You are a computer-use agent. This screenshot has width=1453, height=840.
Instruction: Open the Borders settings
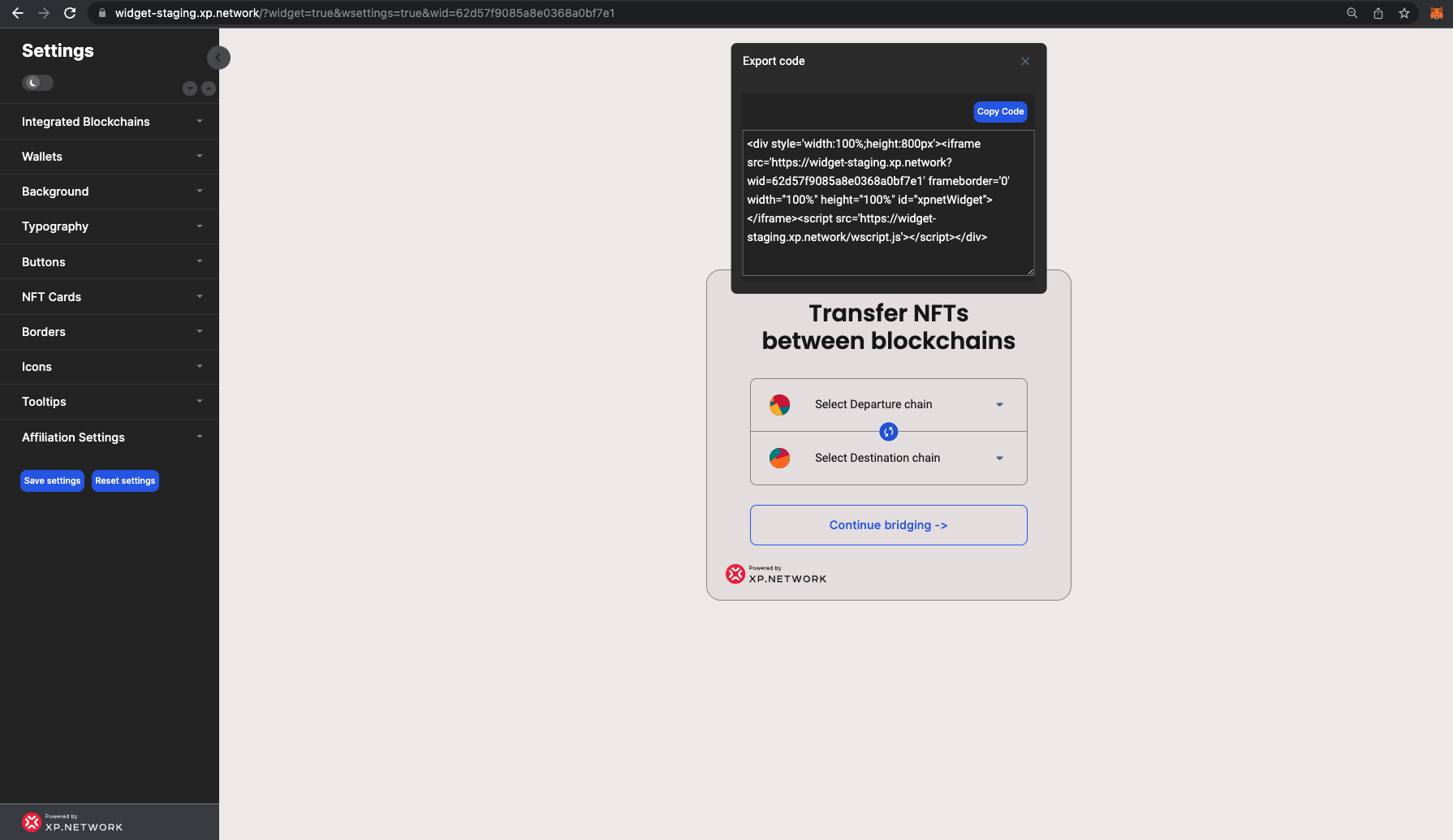110,332
